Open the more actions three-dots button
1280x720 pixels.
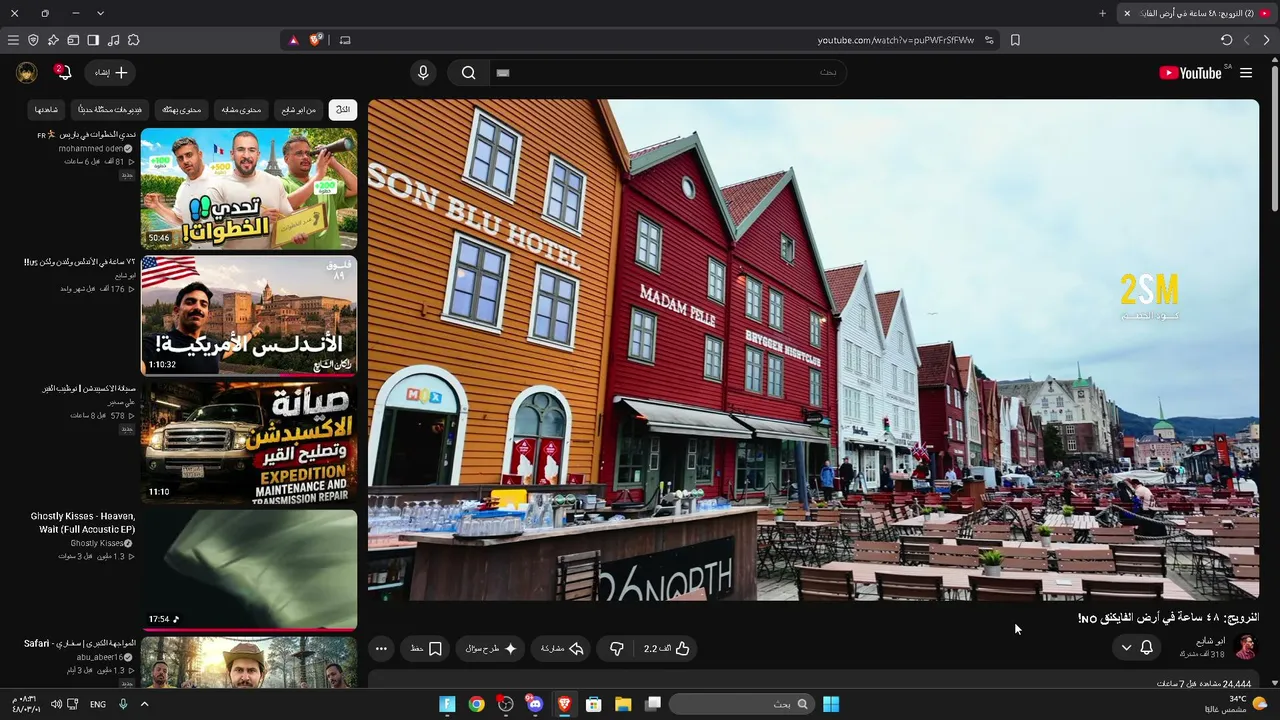381,648
